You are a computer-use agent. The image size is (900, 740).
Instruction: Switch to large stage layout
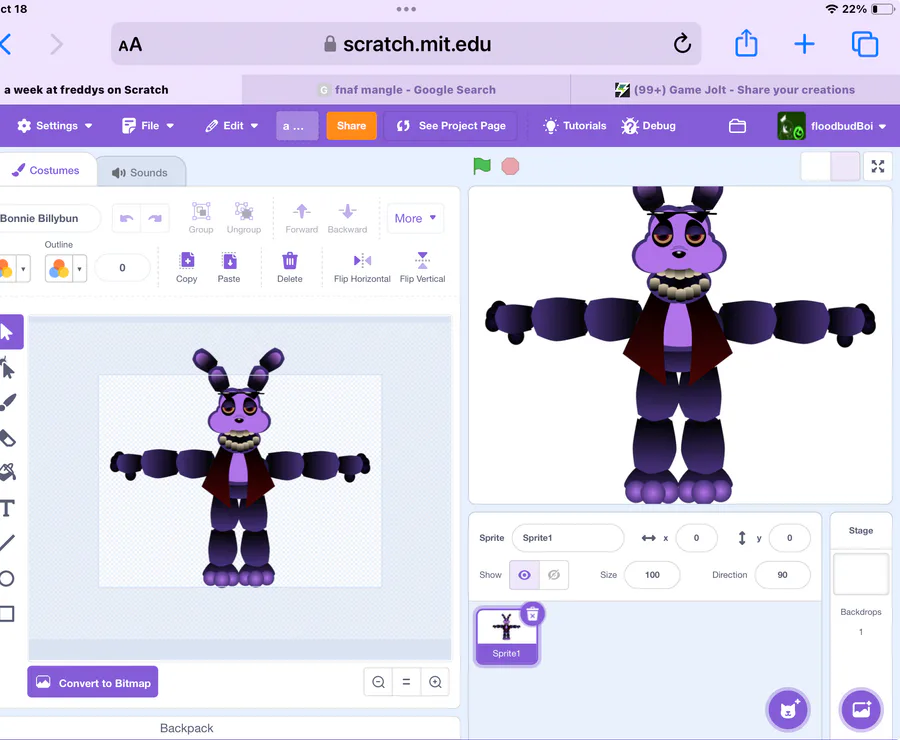tap(845, 166)
